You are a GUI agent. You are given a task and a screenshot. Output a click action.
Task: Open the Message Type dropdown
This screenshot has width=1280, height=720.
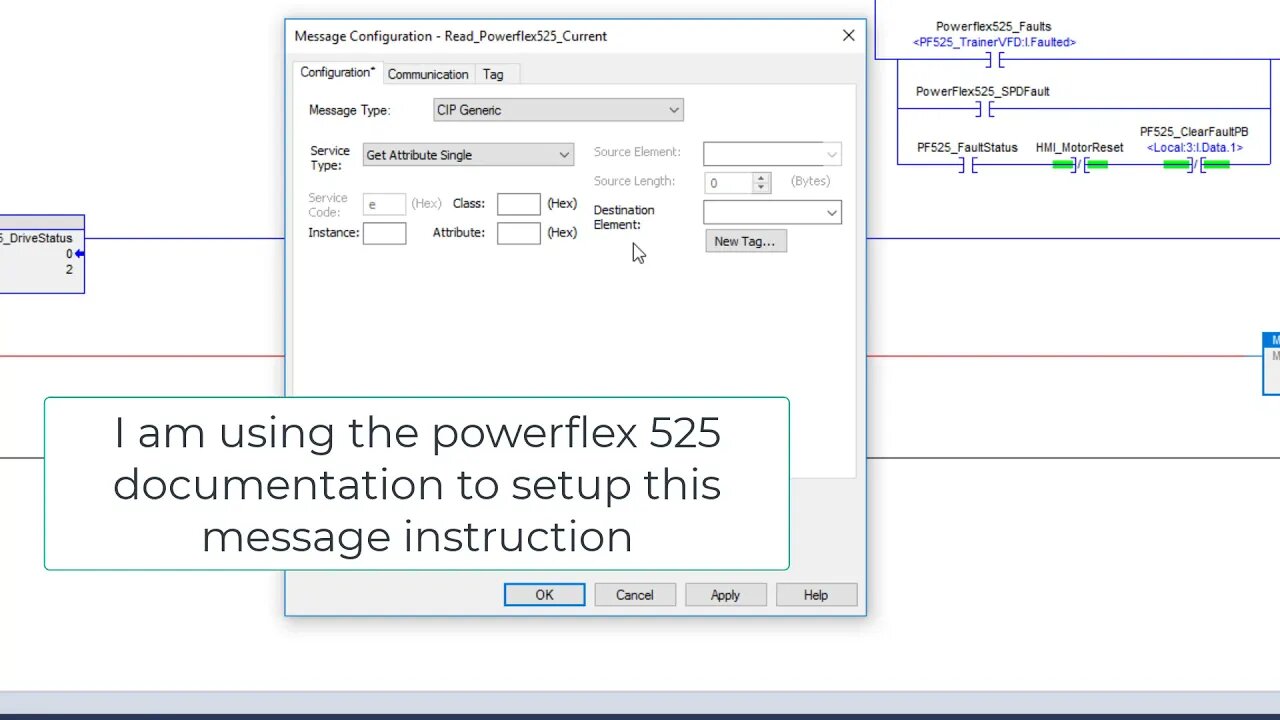[558, 110]
